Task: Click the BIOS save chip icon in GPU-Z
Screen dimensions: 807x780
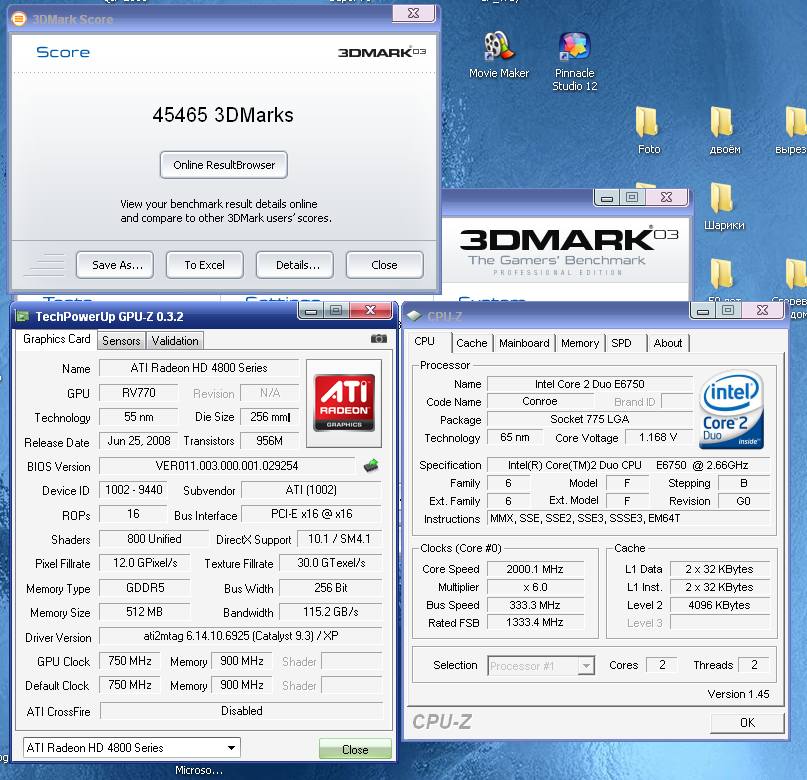Action: [x=371, y=466]
